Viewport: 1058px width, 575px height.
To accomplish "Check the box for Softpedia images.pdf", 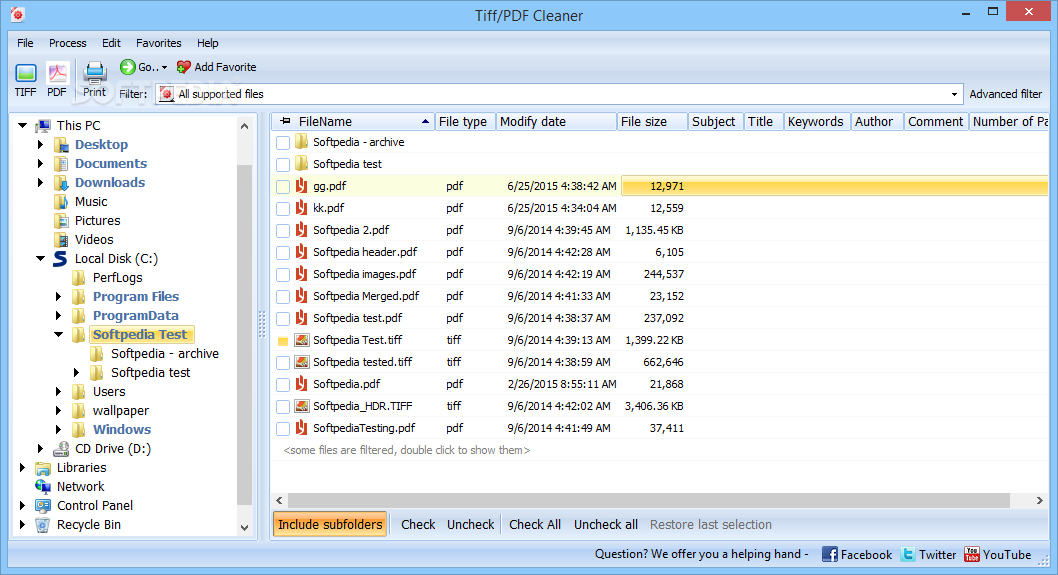I will coord(283,275).
